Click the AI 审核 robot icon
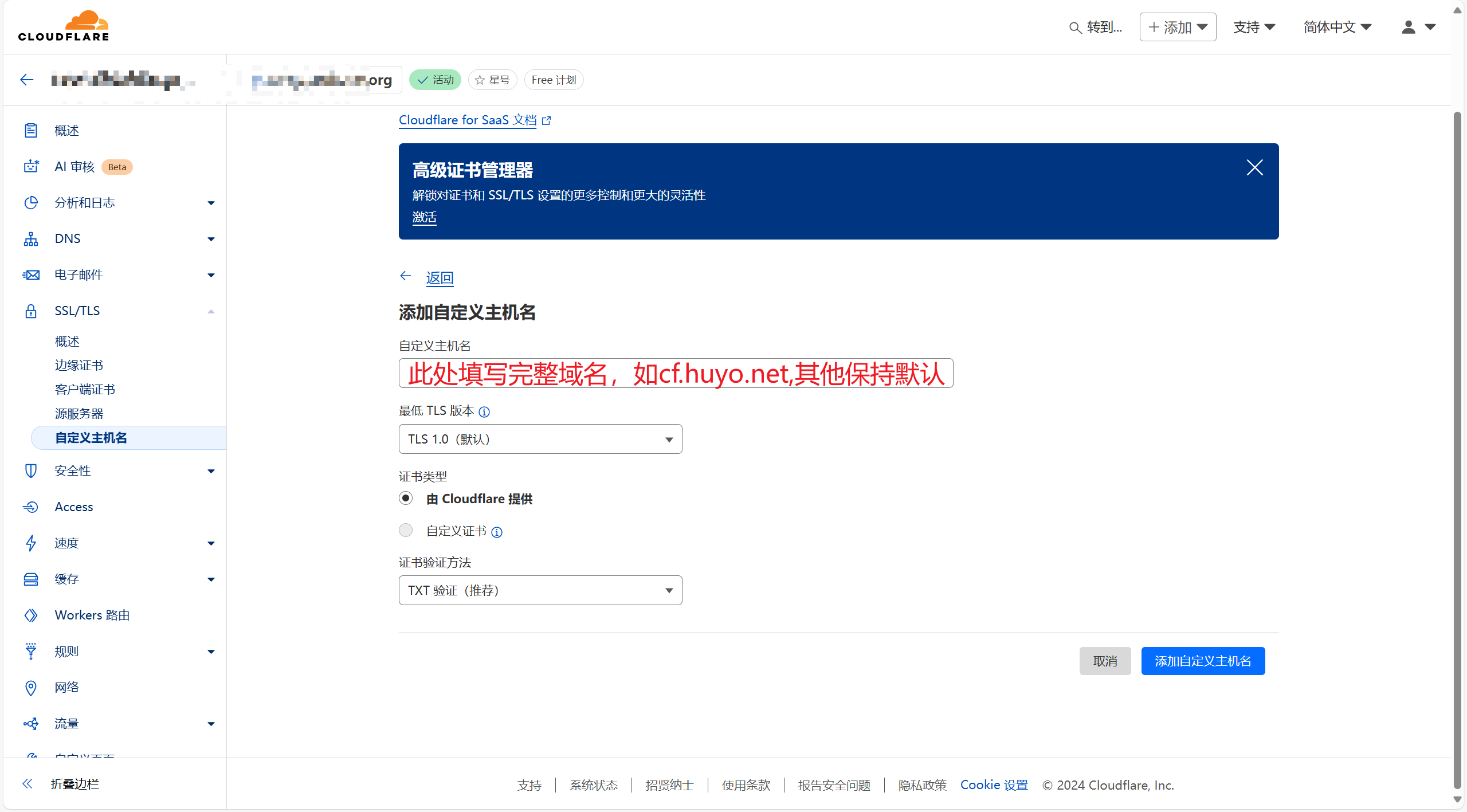The width and height of the screenshot is (1467, 812). tap(31, 167)
